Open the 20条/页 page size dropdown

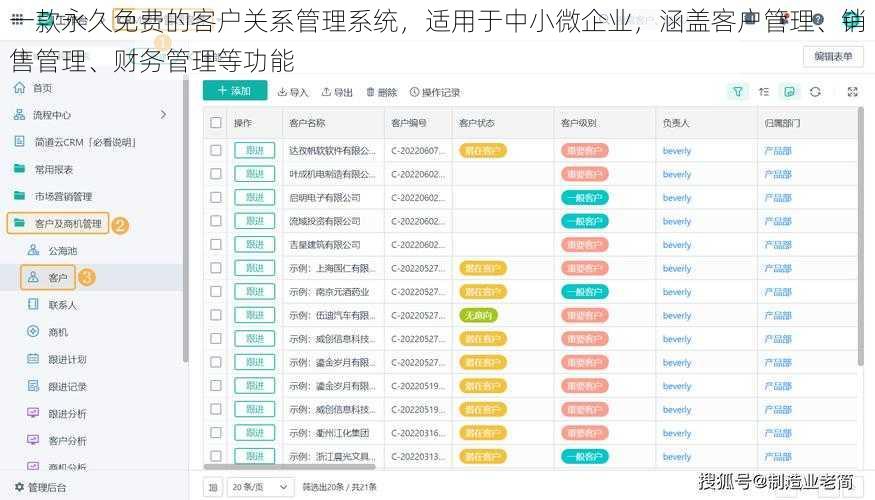click(261, 487)
